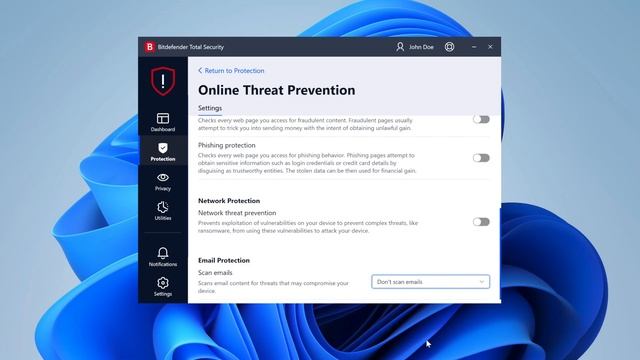Open the Privacy eye section

tap(163, 182)
